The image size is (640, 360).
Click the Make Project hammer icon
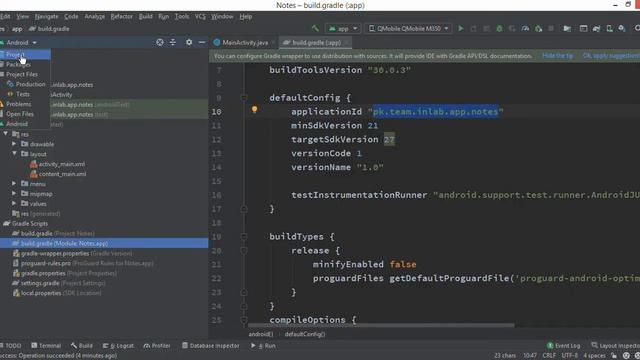coord(315,28)
